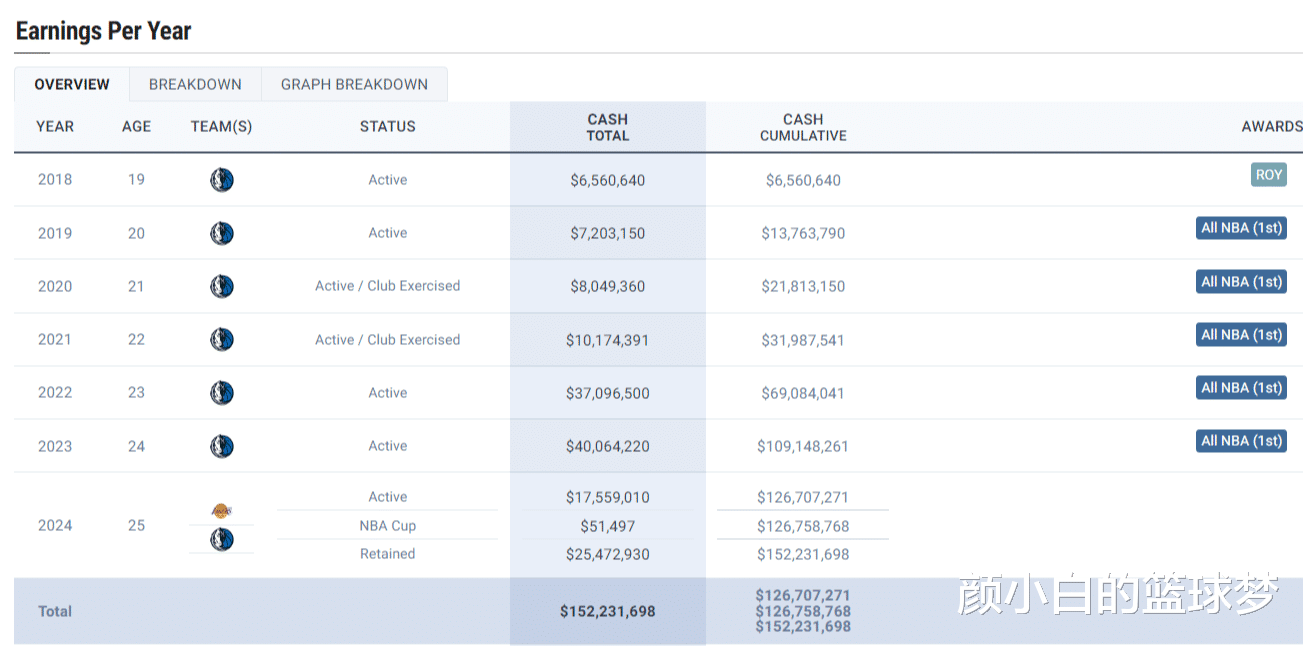Select the Mavericks logo in the 2021 row
Viewport: 1303px width, 646px height.
(222, 340)
